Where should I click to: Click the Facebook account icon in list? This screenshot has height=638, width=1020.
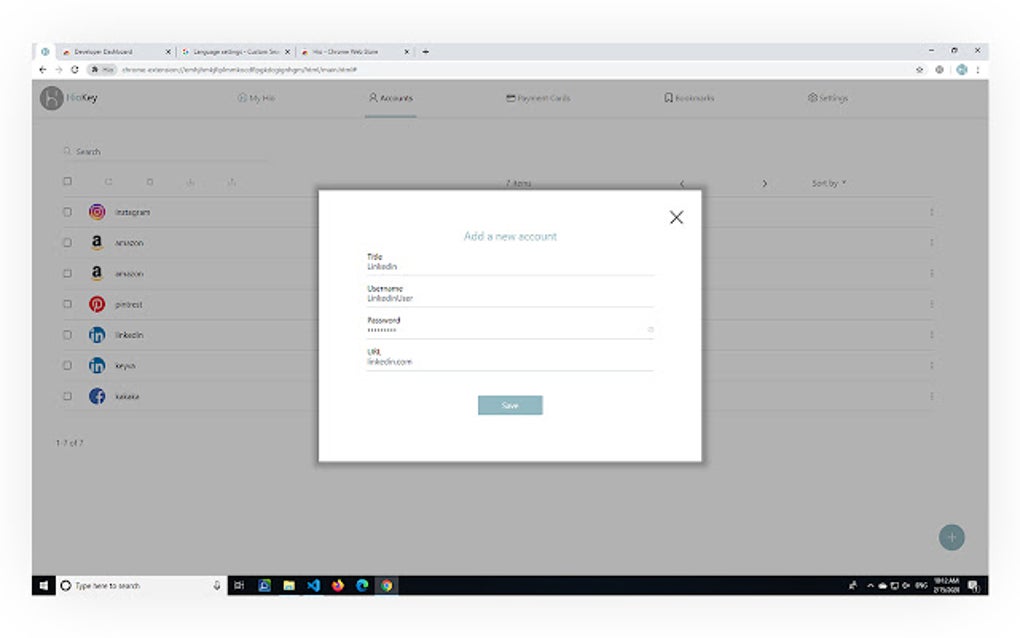(97, 396)
